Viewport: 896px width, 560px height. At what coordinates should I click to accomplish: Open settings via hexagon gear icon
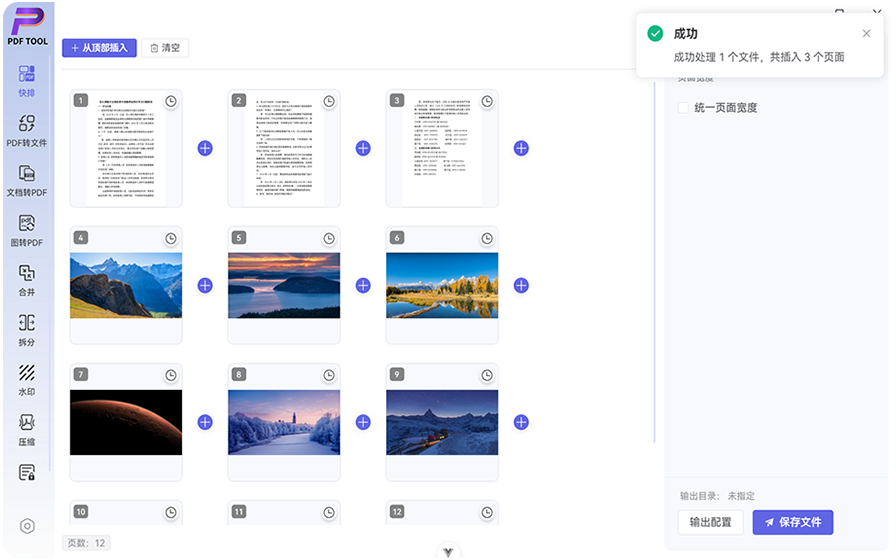point(27,526)
